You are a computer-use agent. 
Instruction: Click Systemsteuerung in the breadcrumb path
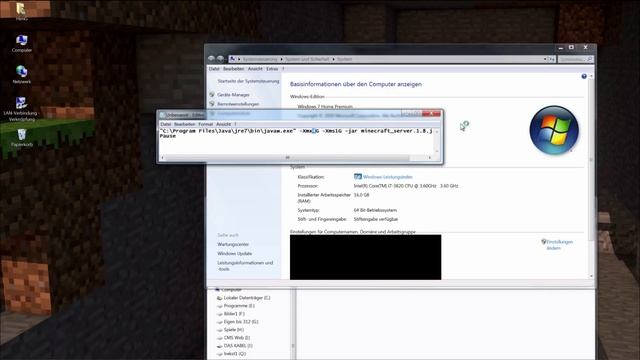pyautogui.click(x=260, y=59)
